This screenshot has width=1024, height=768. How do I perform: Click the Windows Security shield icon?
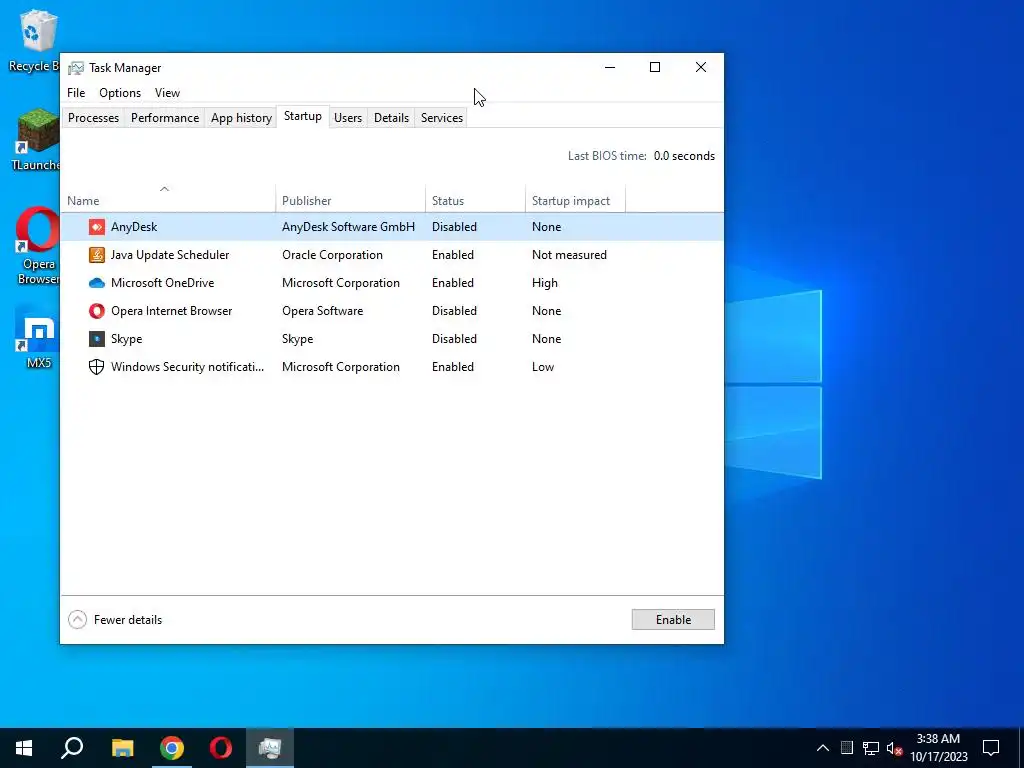point(97,367)
